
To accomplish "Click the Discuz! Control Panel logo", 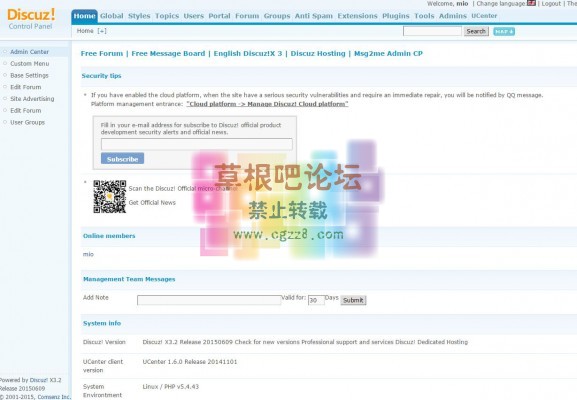I will pos(31,19).
